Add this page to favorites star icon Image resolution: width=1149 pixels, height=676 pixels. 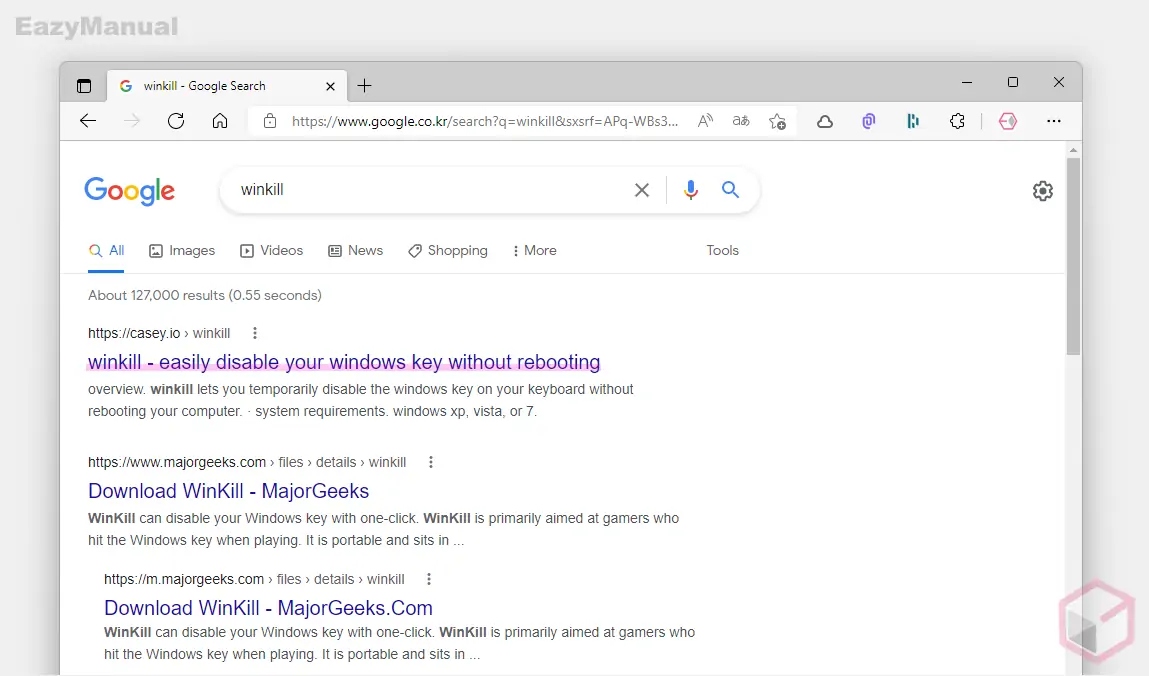pyautogui.click(x=777, y=121)
